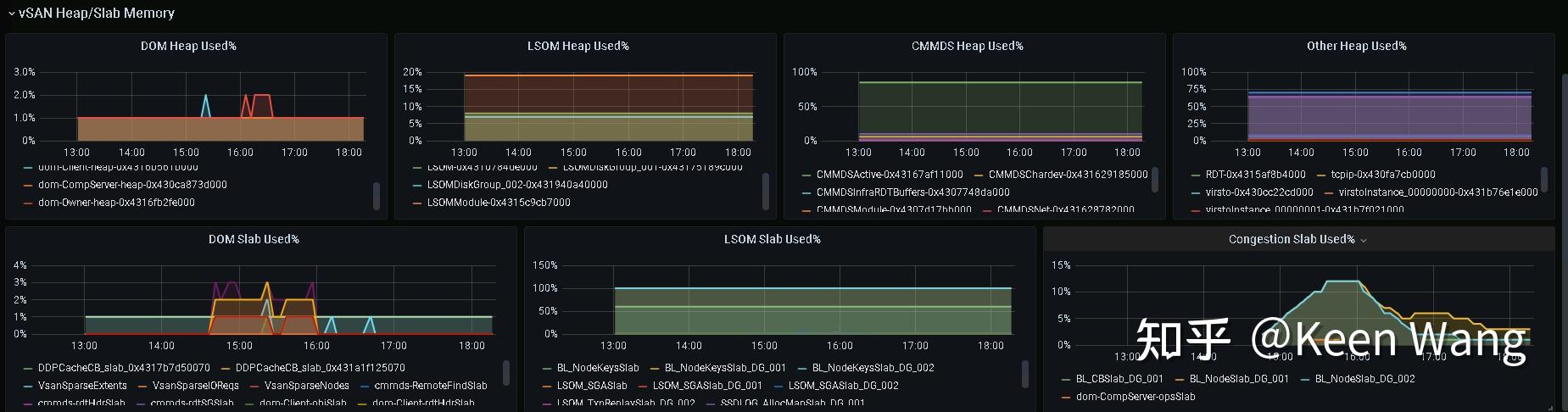Click the LSOMModule-0x4315c9cb7000 legend color line
1568x412 pixels.
417,203
